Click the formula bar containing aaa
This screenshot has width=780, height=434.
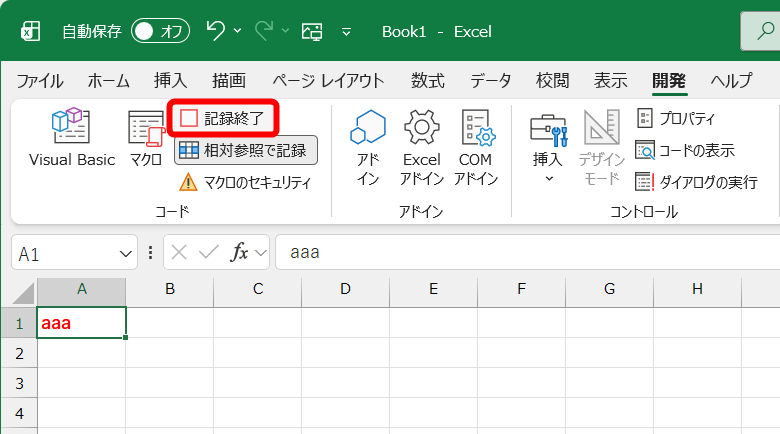click(x=528, y=252)
